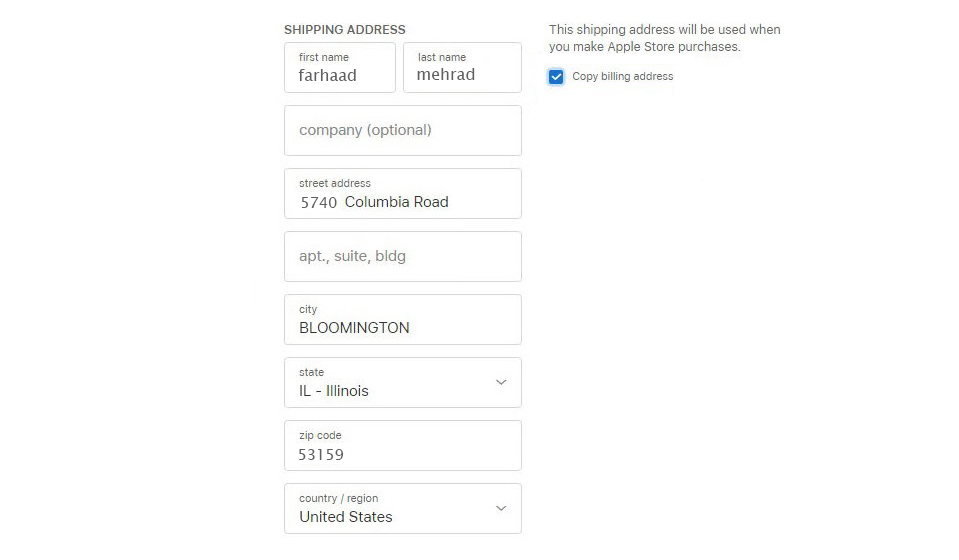Image resolution: width=959 pixels, height=560 pixels.
Task: Focus the first name field containing farhaad
Action: coord(340,68)
